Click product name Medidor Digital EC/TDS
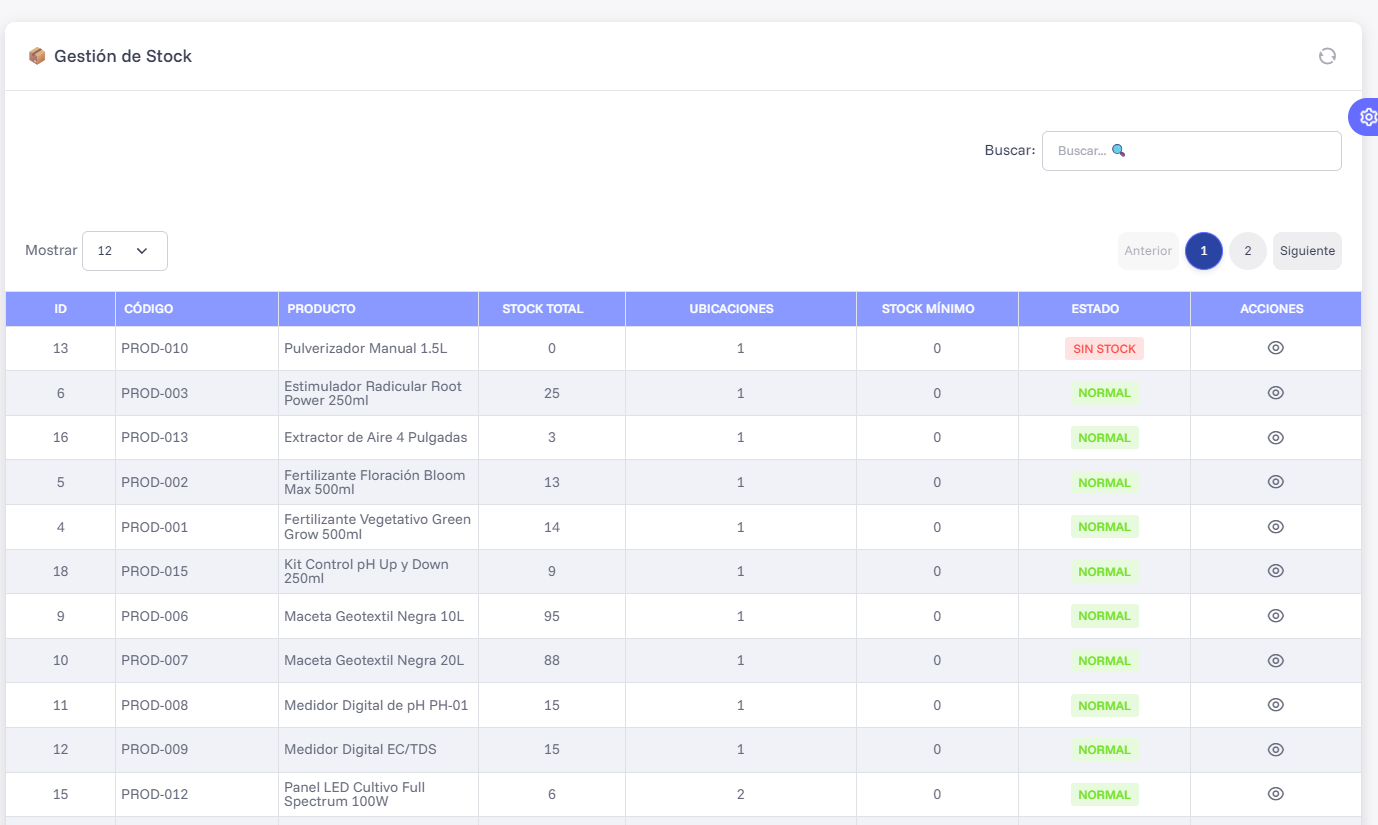The width and height of the screenshot is (1378, 825). [x=360, y=750]
